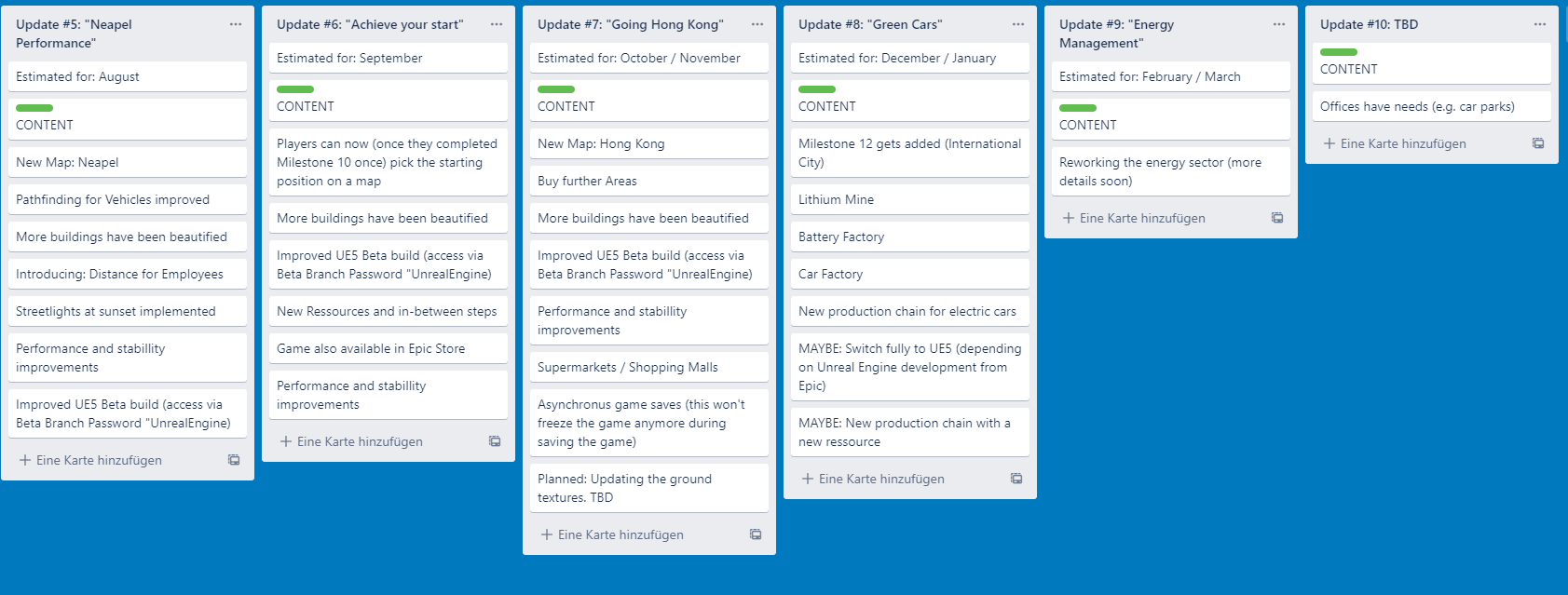Click template icon in Update #9 list
Screen dimensions: 1568x595
click(1277, 218)
